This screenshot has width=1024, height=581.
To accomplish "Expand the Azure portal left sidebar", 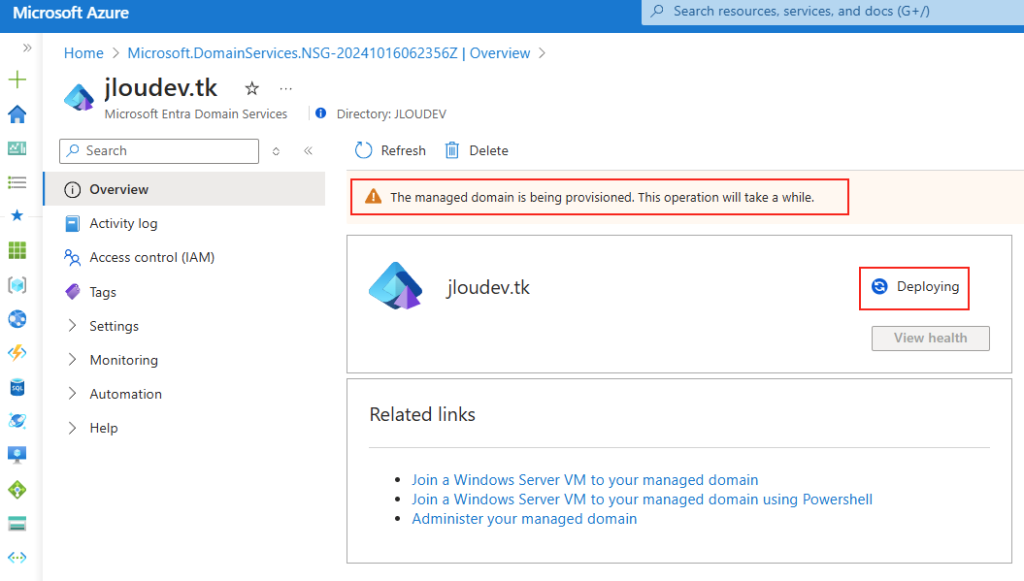I will click(x=27, y=48).
